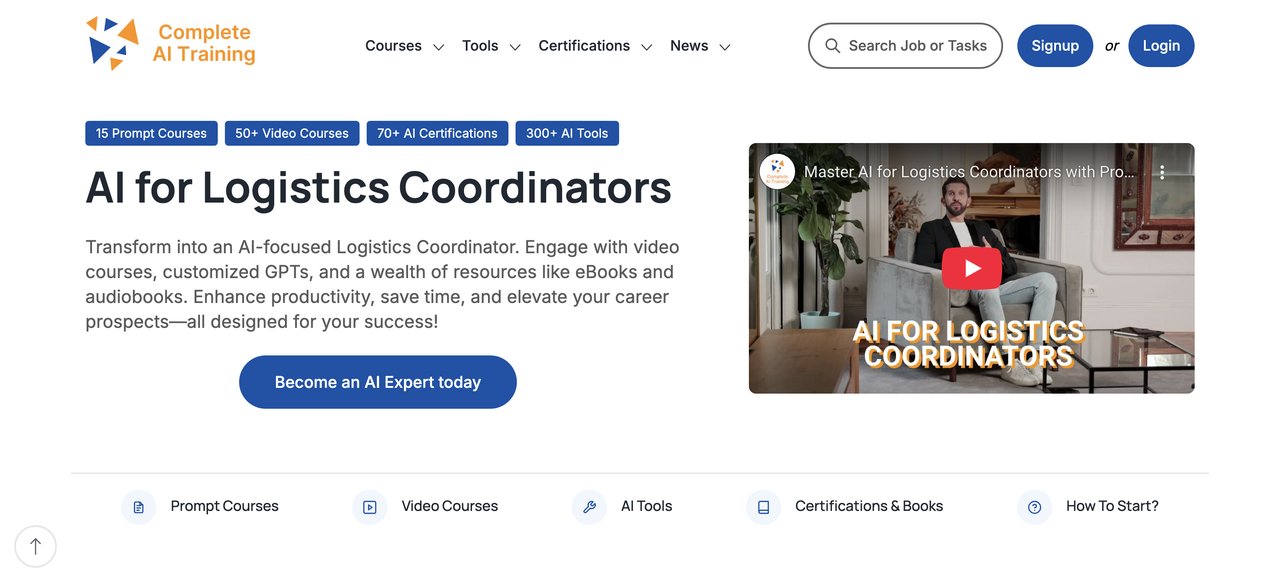The image size is (1280, 582).
Task: Open the Certifications dropdown menu
Action: click(595, 46)
